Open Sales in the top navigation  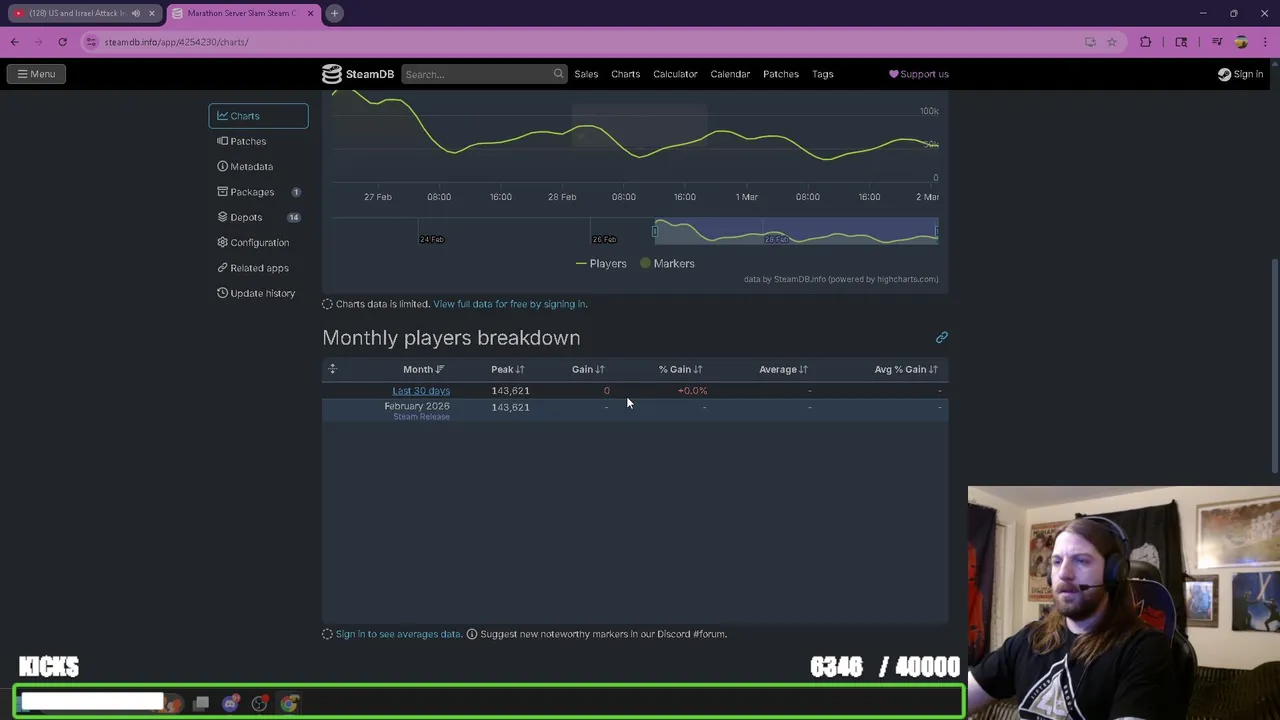click(x=586, y=74)
